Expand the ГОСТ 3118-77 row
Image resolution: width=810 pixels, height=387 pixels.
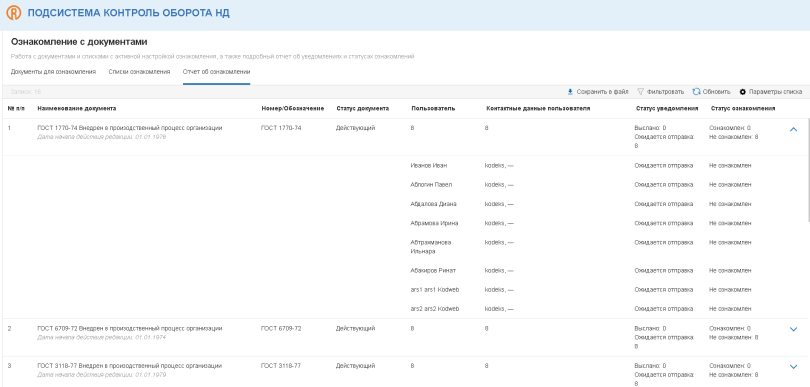793,367
